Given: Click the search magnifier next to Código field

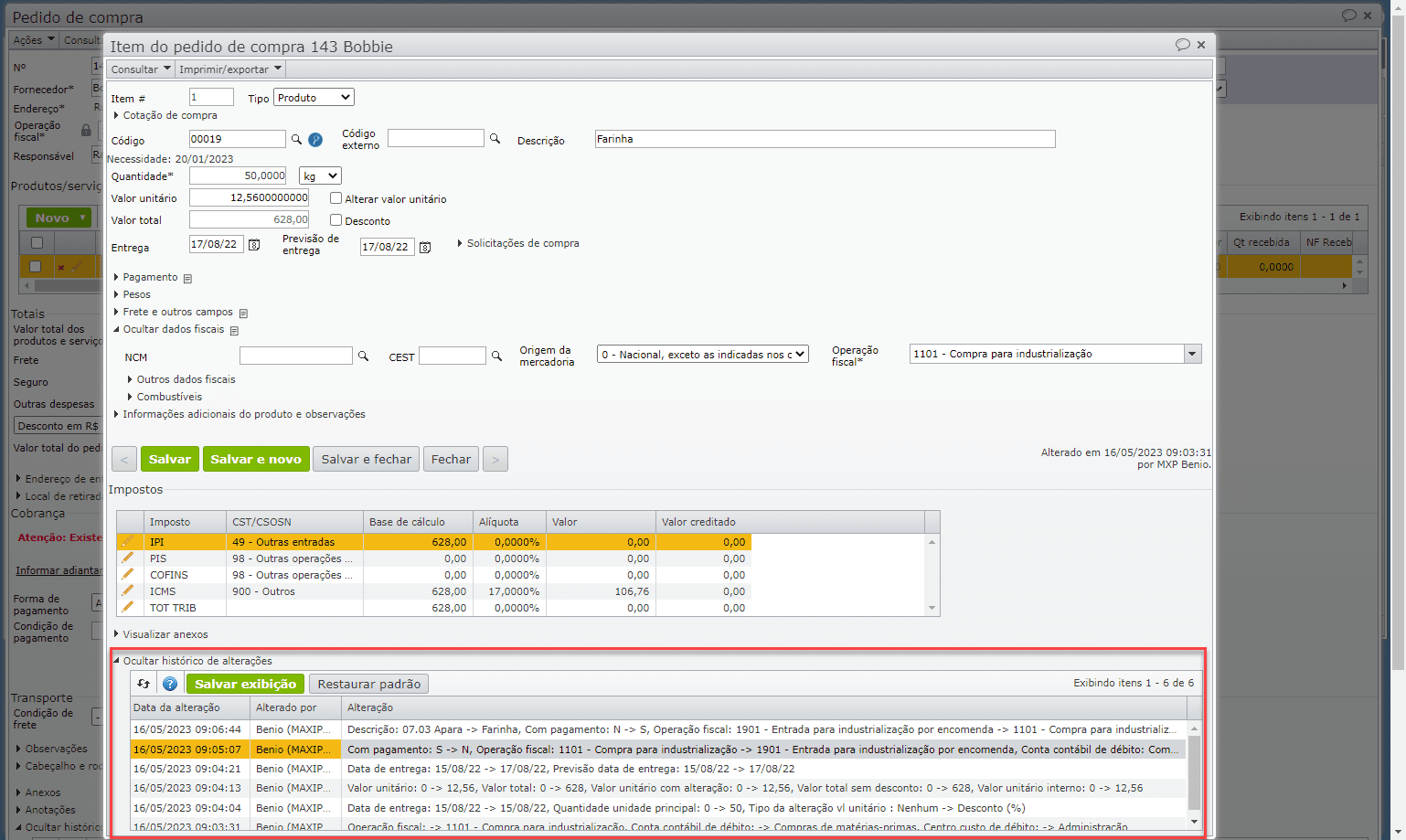Looking at the screenshot, I should click(296, 140).
